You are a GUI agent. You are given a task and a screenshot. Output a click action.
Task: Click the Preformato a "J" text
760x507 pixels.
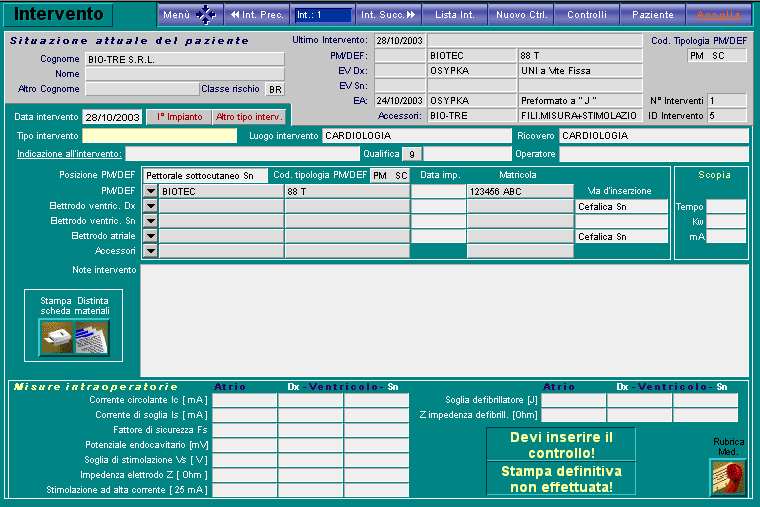click(x=559, y=101)
